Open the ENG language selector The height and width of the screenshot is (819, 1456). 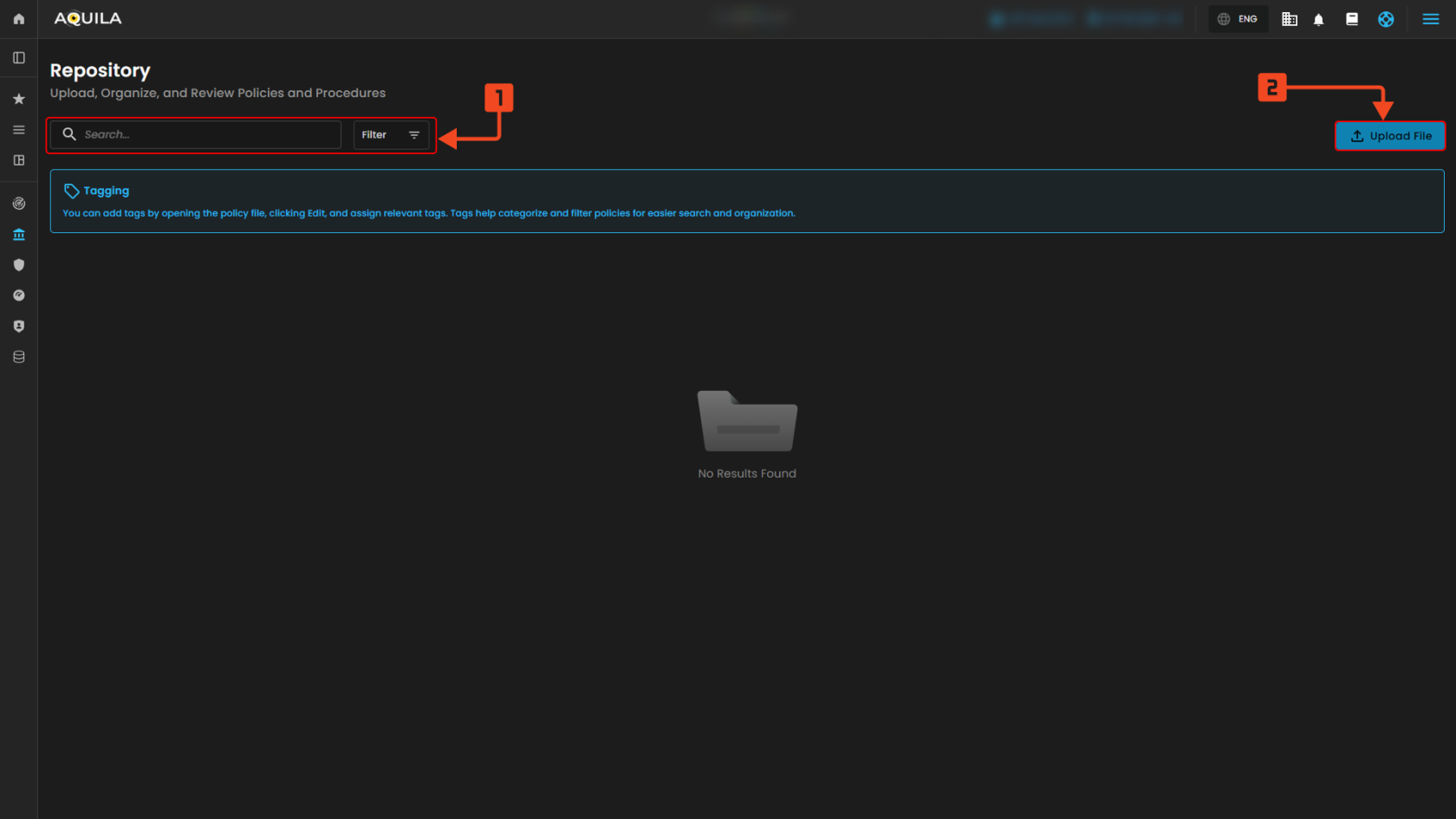[x=1238, y=18]
